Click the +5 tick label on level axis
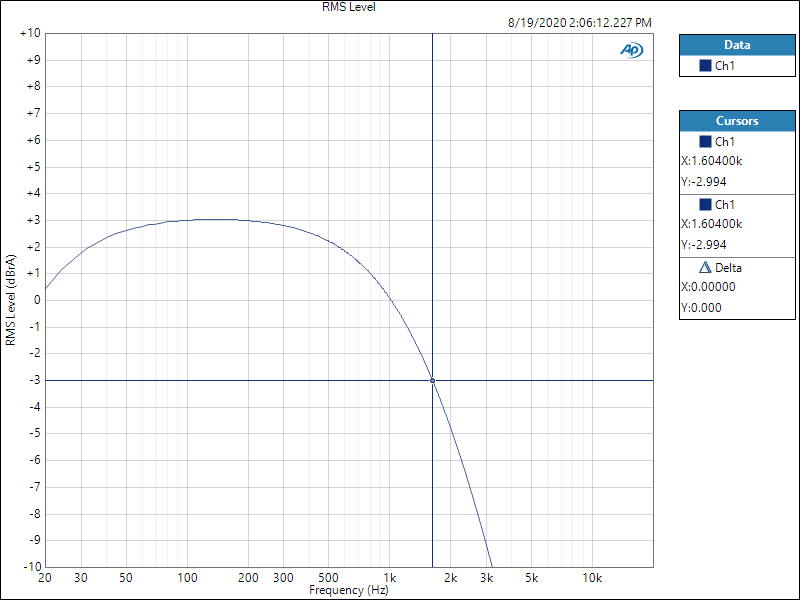Screen dimensions: 800x600 point(33,167)
